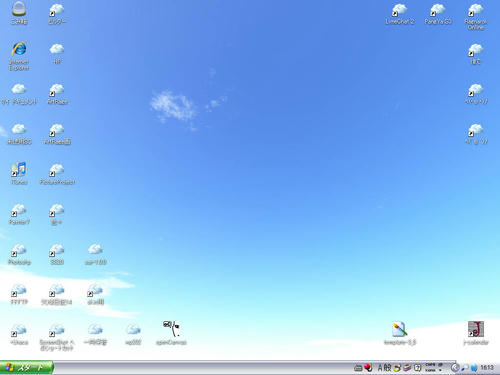This screenshot has height=375, width=500.
Task: Open the openCanvas desktop icon
Action: pos(171,329)
